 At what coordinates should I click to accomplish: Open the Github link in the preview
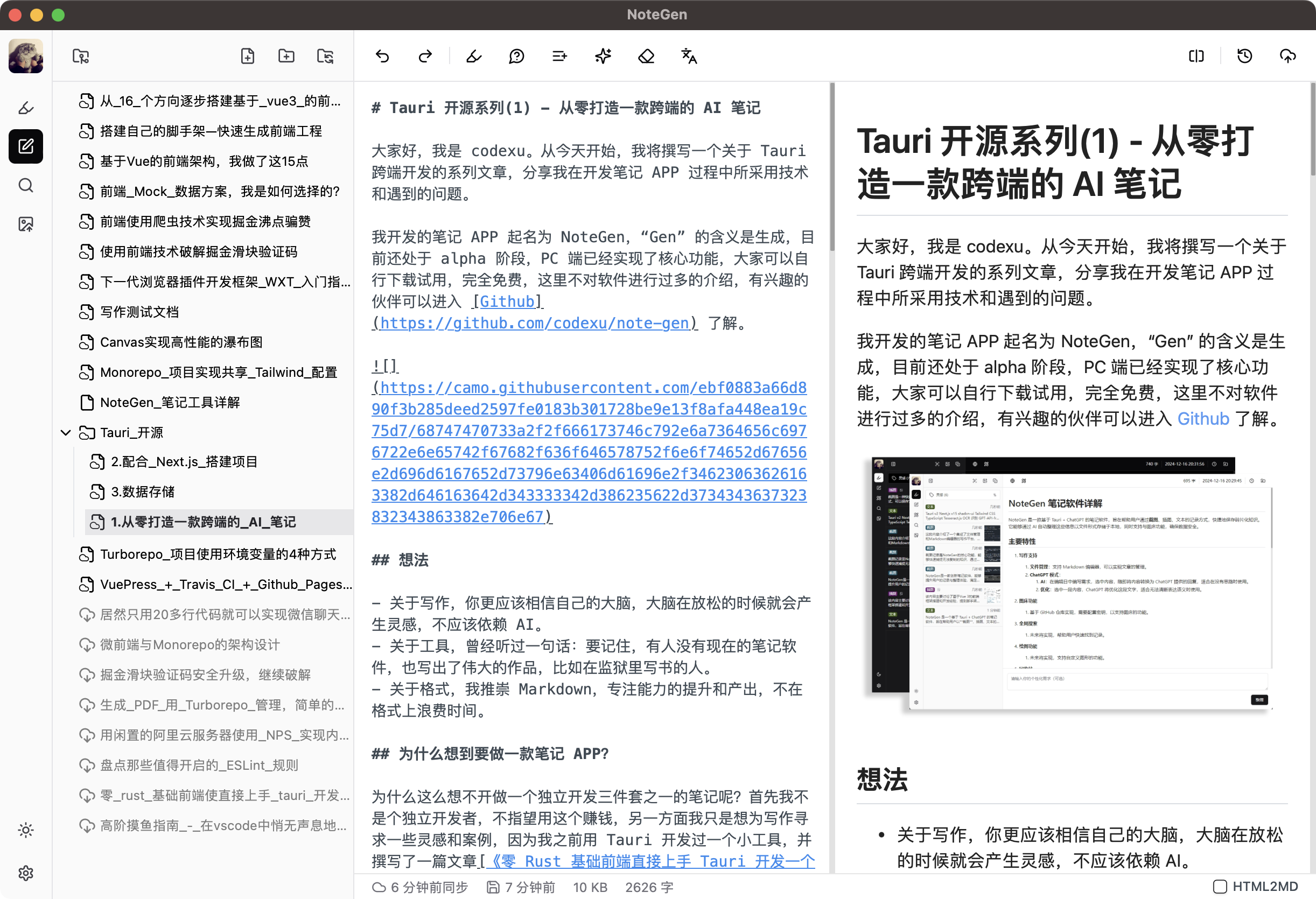pos(1203,418)
